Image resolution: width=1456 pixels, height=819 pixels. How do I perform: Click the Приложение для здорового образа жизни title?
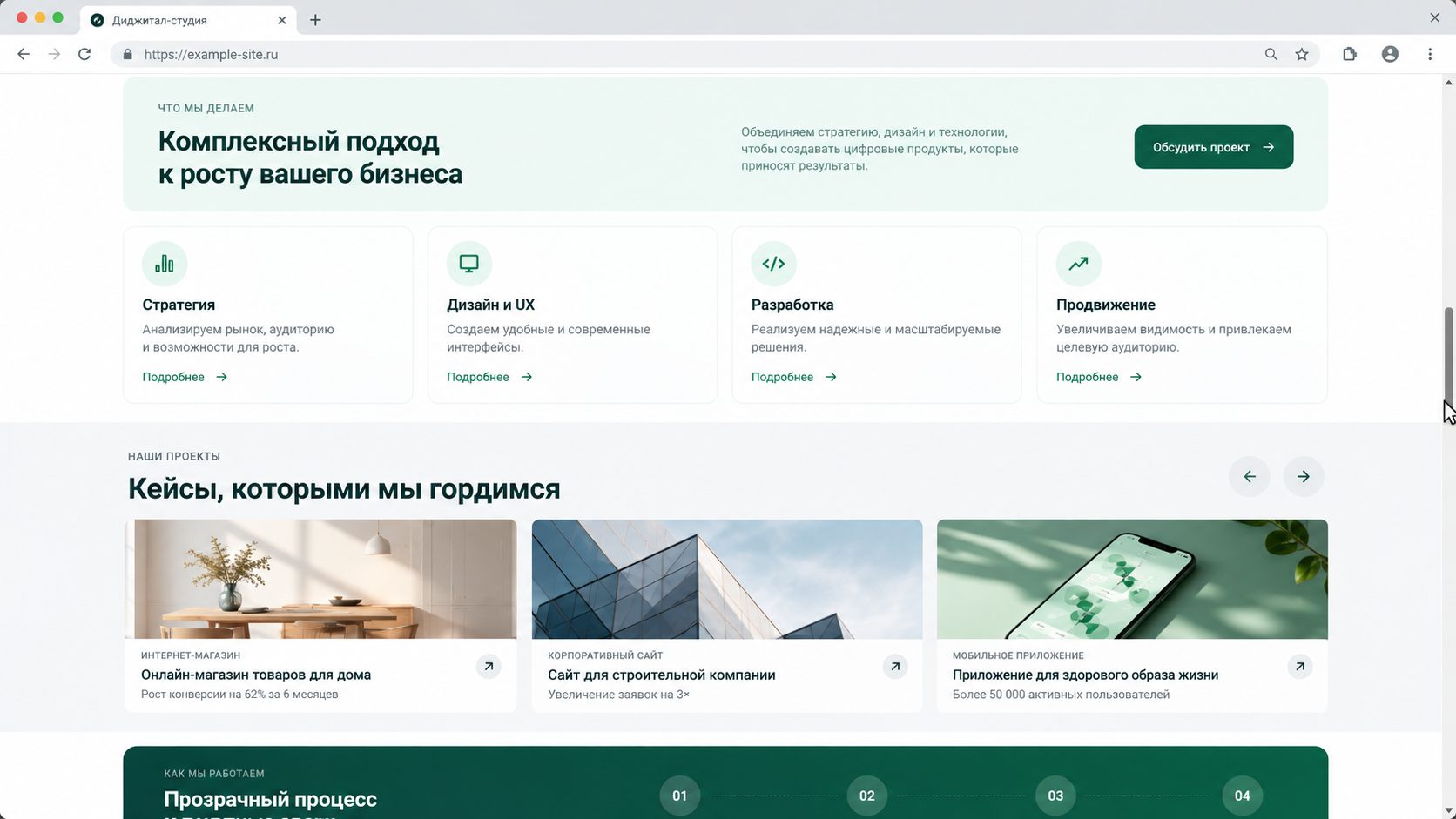(x=1085, y=675)
